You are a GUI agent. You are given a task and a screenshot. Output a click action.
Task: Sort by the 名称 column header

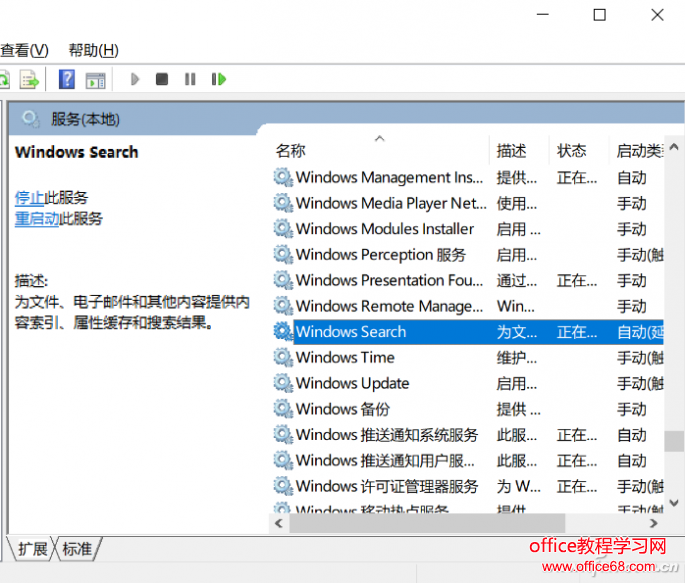coord(291,151)
